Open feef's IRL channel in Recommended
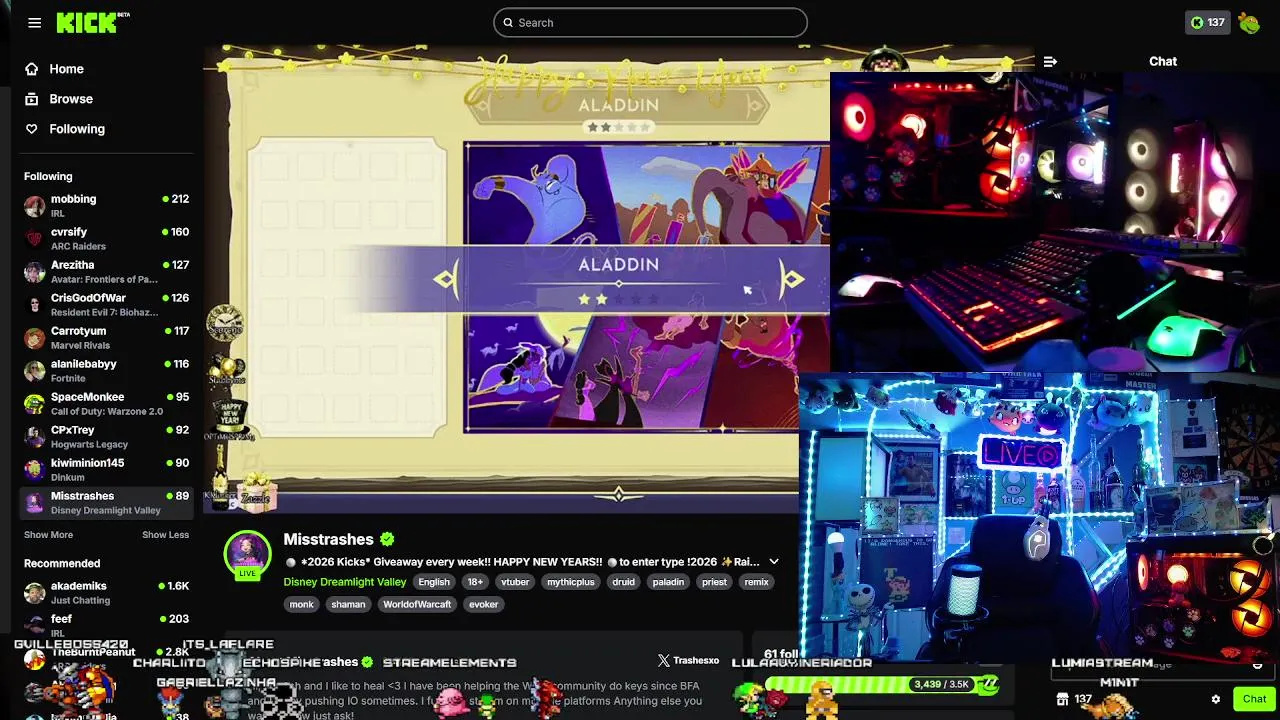 click(x=107, y=625)
